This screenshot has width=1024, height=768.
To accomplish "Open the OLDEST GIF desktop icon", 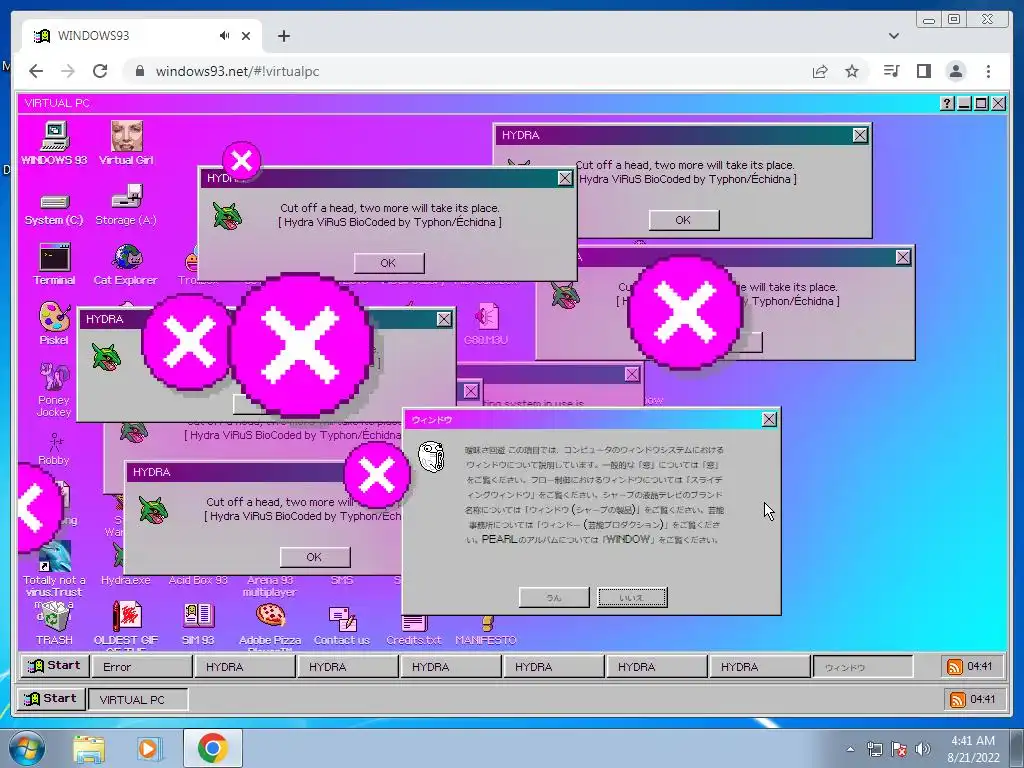I will (x=126, y=624).
